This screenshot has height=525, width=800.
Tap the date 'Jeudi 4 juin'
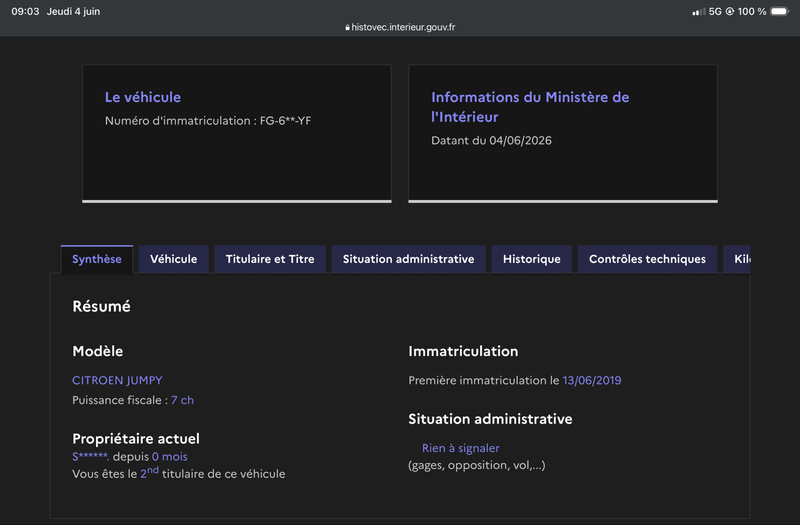[73, 11]
